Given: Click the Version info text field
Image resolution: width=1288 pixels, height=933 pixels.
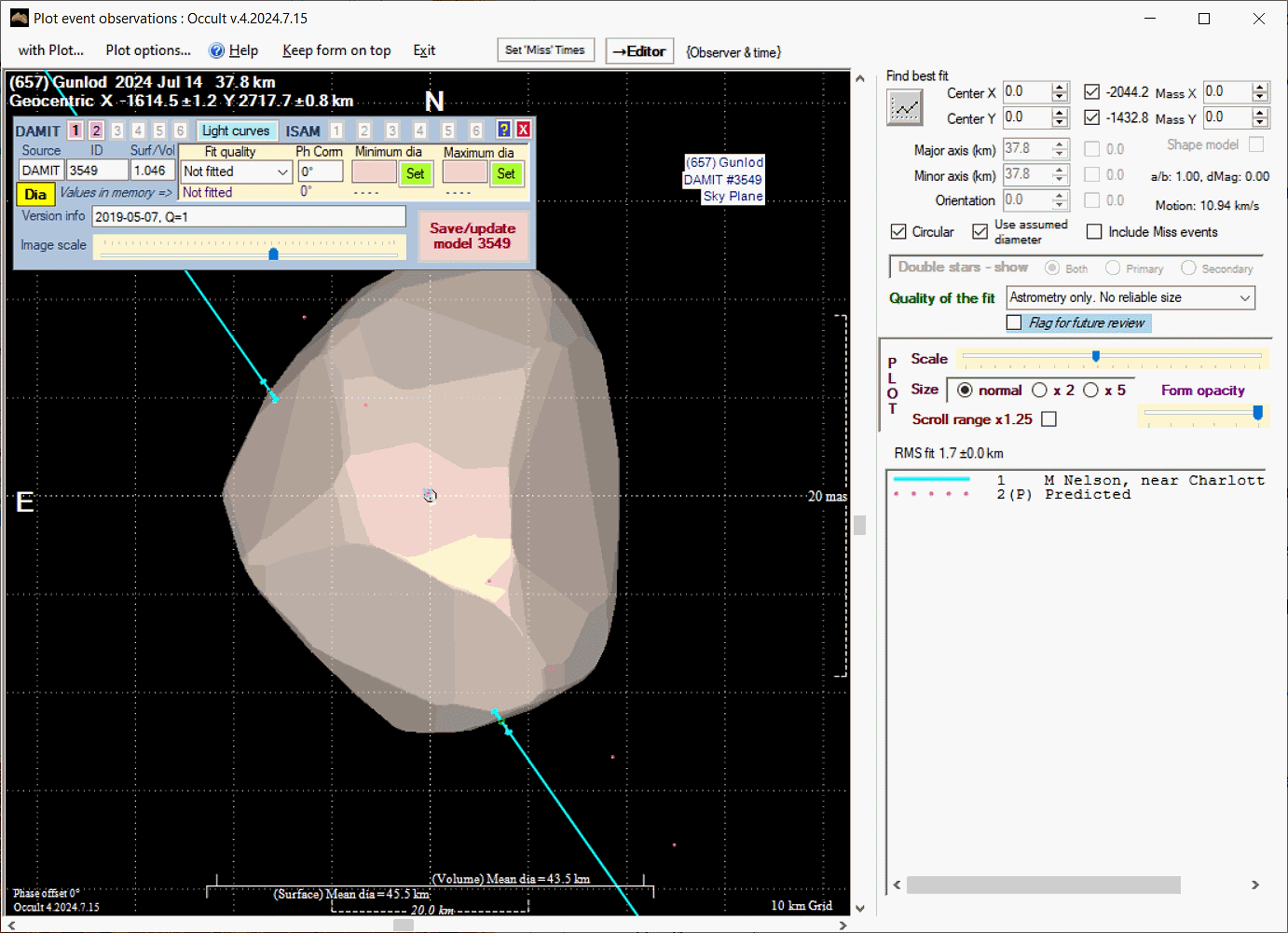Looking at the screenshot, I should [249, 216].
